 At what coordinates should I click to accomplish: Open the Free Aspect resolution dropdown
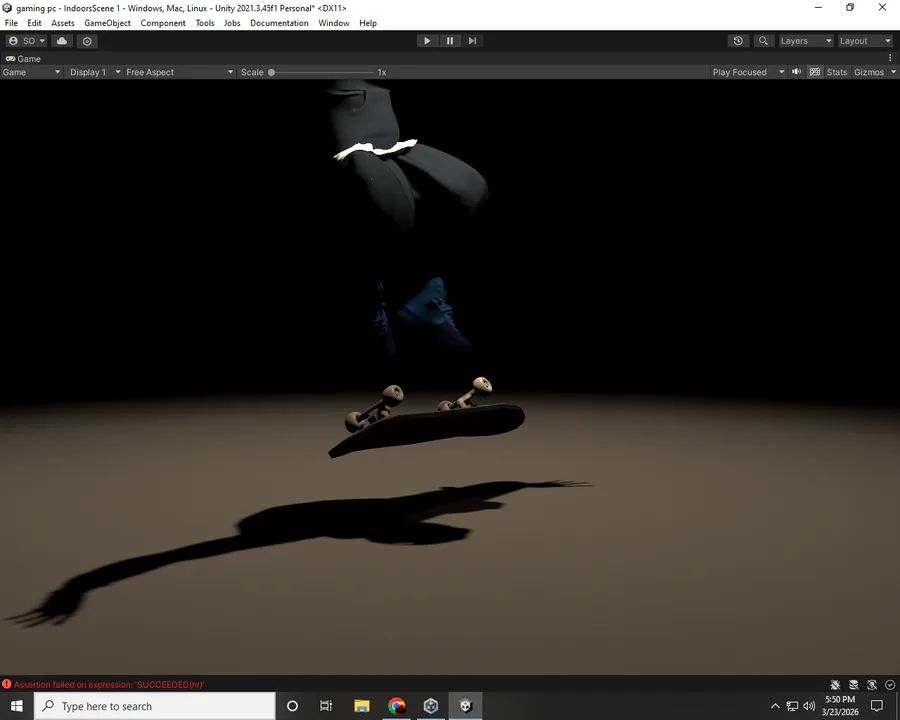point(180,72)
